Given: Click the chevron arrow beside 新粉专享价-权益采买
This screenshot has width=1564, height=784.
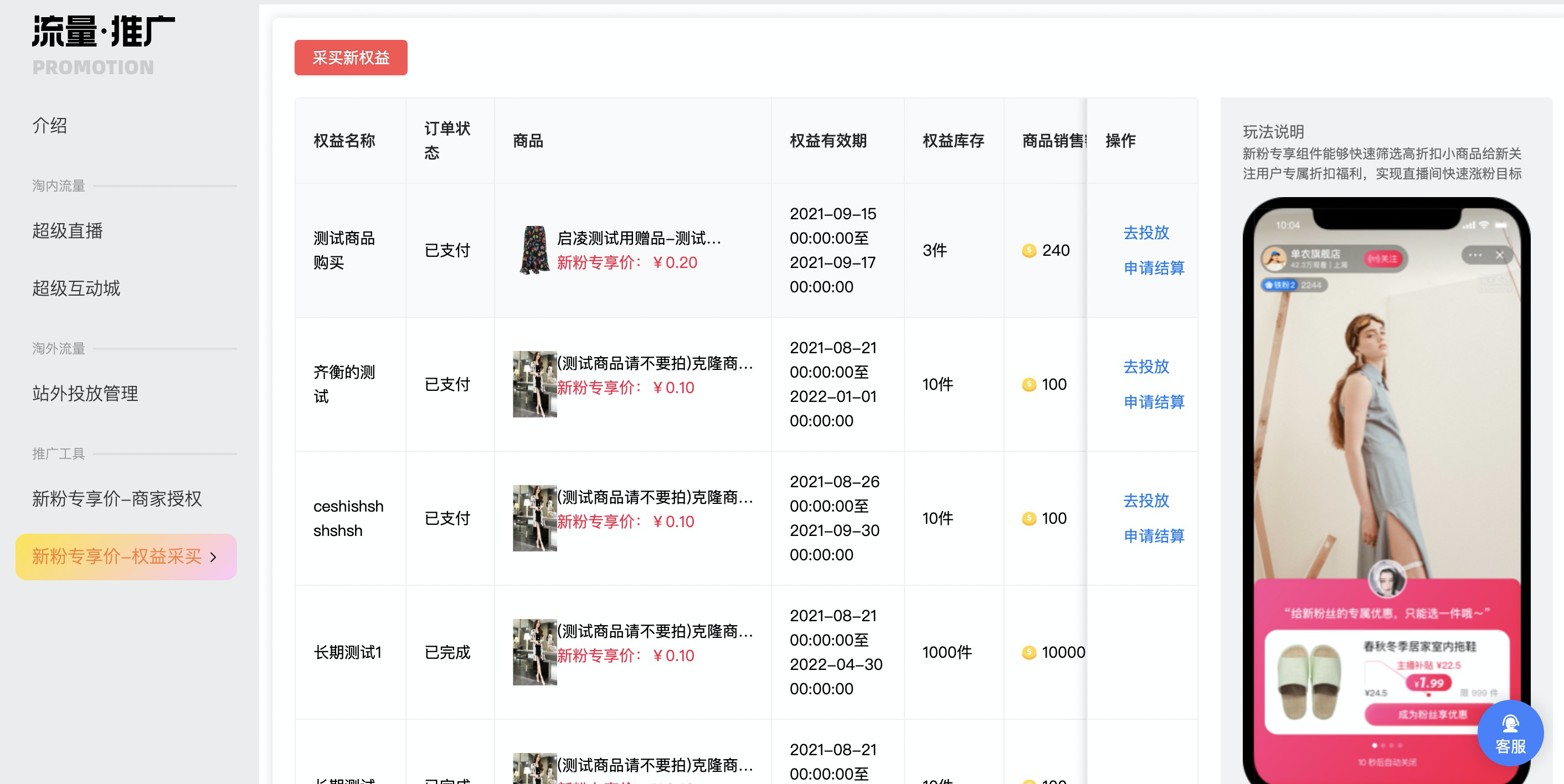Looking at the screenshot, I should [x=213, y=557].
